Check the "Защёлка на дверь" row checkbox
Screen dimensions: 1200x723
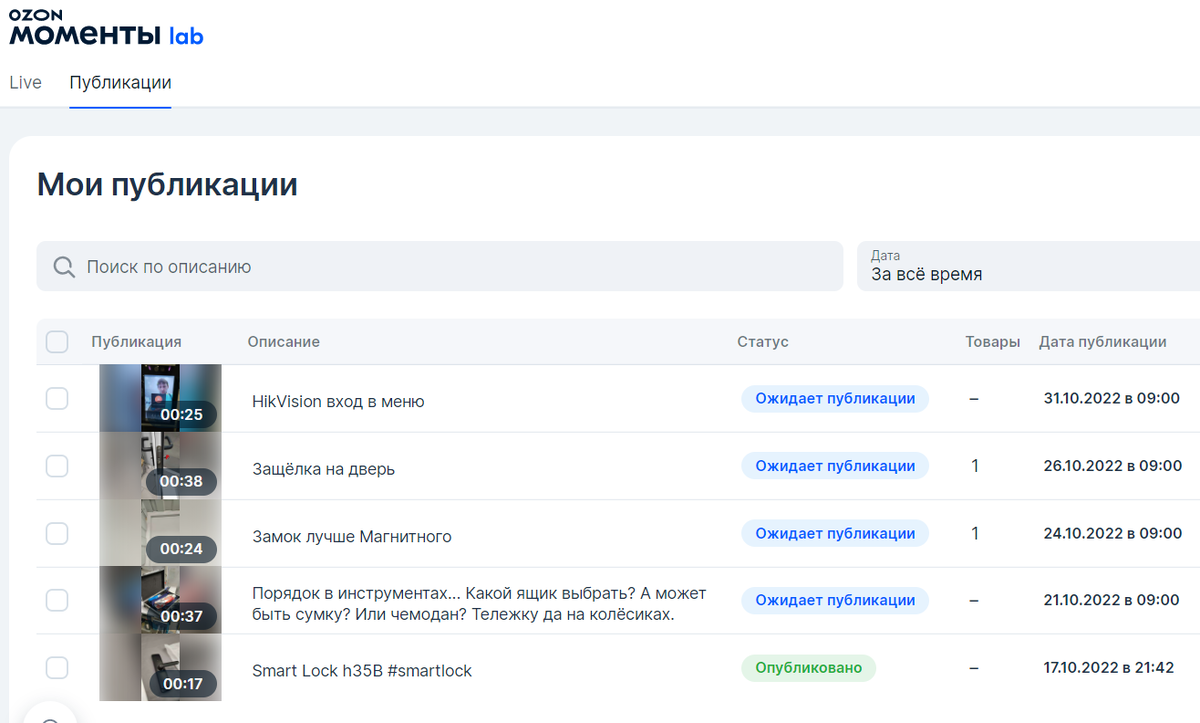[x=57, y=466]
